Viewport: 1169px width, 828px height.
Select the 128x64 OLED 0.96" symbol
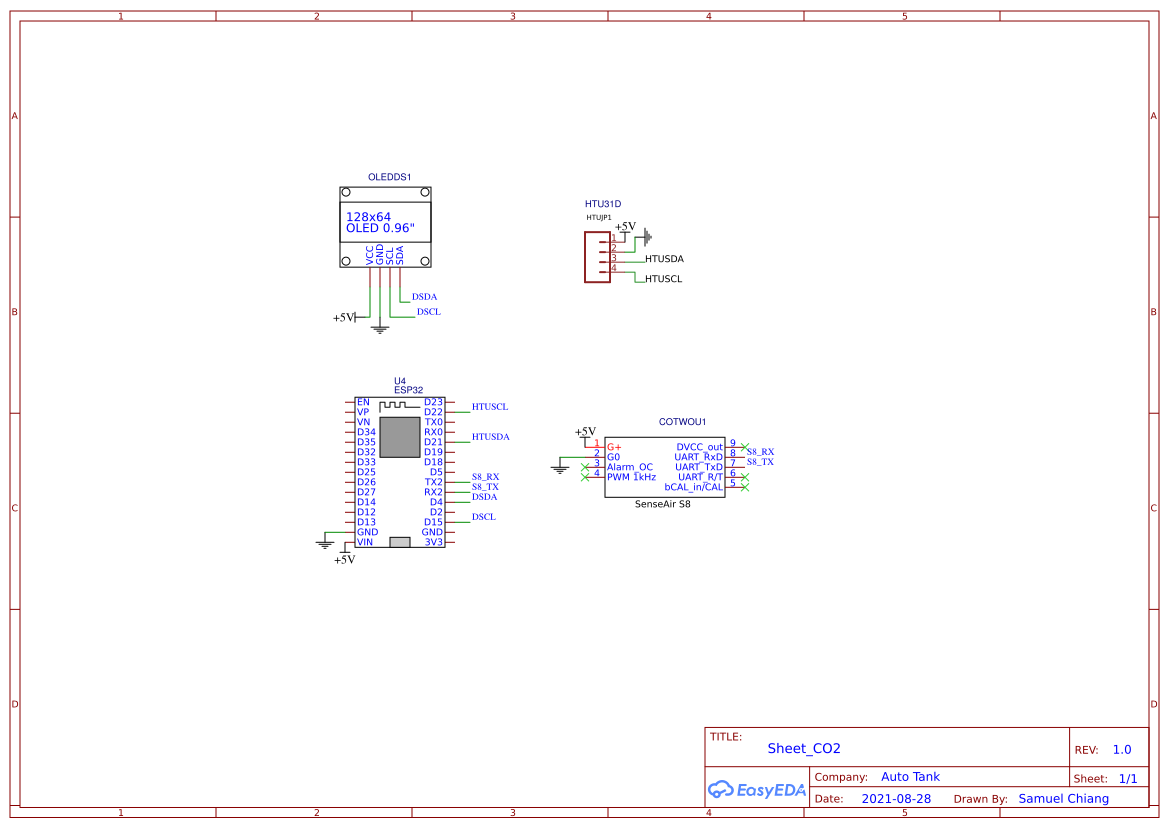click(384, 225)
